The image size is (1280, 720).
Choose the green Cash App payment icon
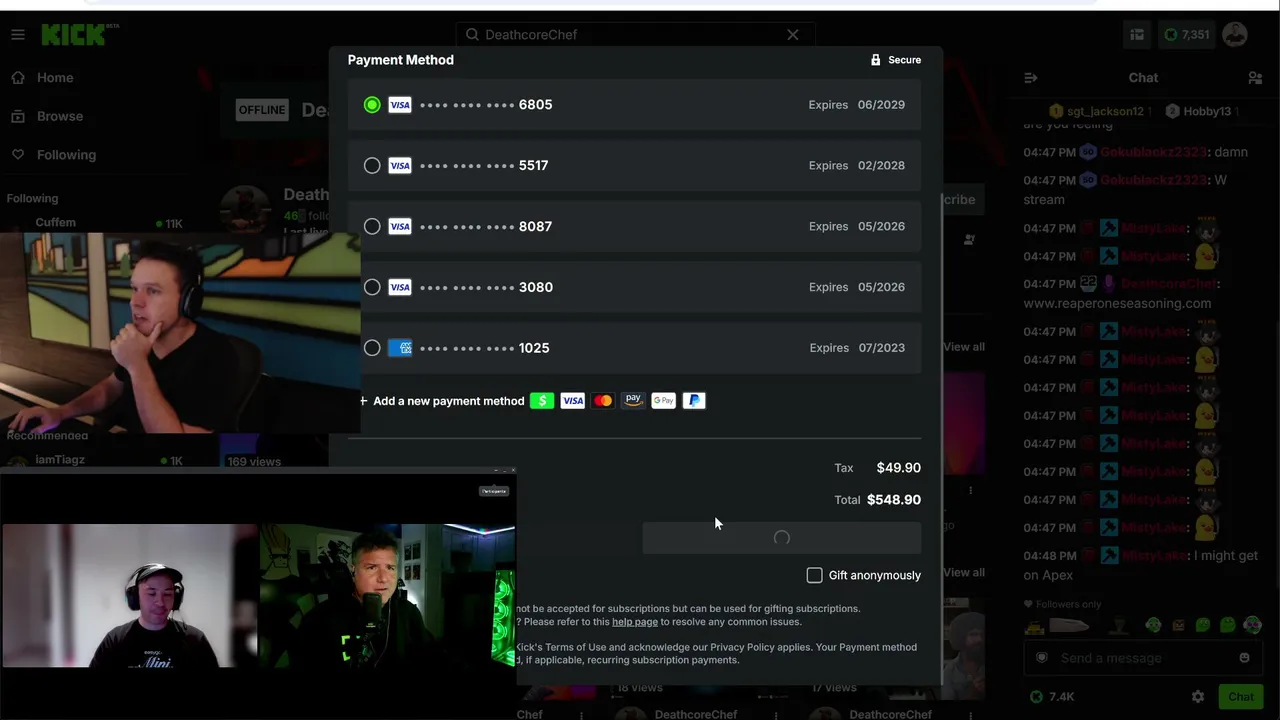click(x=542, y=401)
